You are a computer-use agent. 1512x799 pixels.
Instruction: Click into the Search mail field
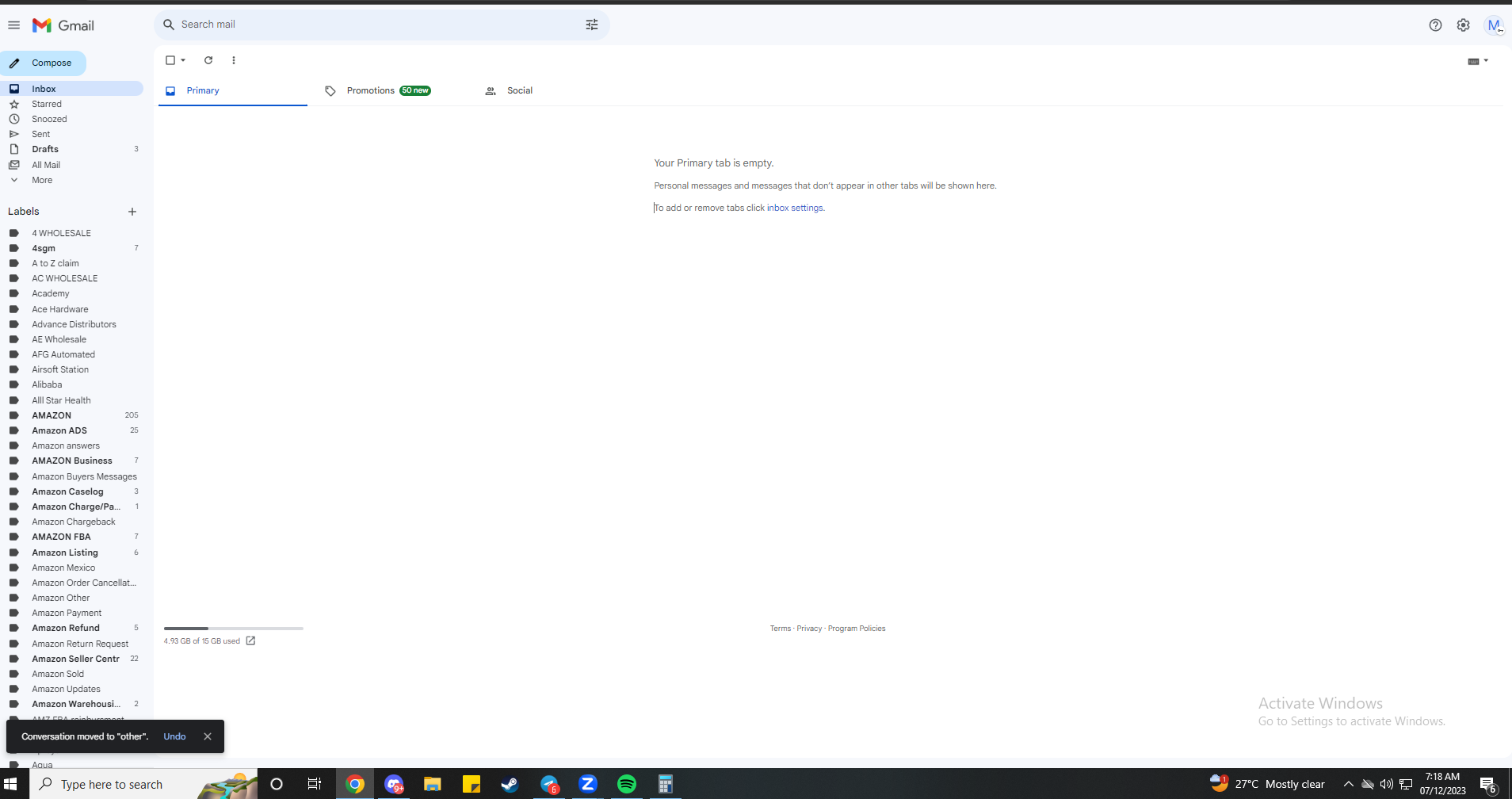point(380,25)
